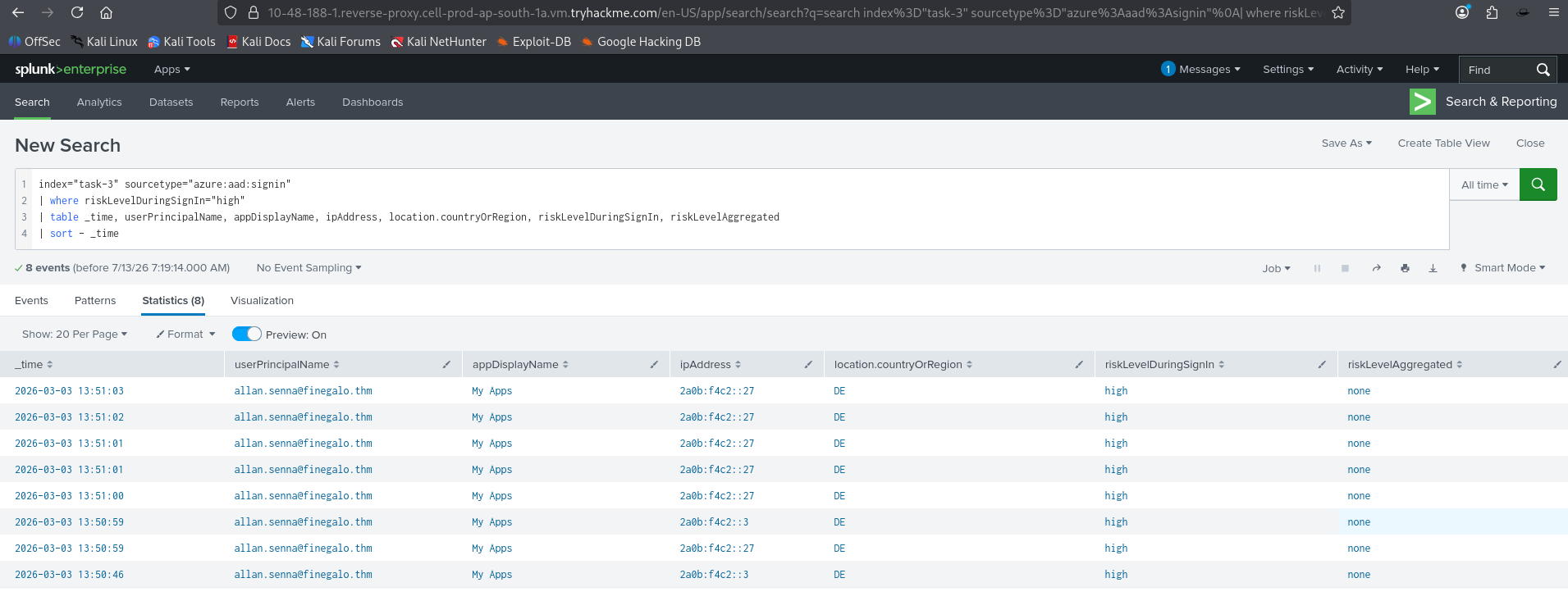This screenshot has height=610, width=1568.
Task: Expand the Save As menu
Action: 1346,143
